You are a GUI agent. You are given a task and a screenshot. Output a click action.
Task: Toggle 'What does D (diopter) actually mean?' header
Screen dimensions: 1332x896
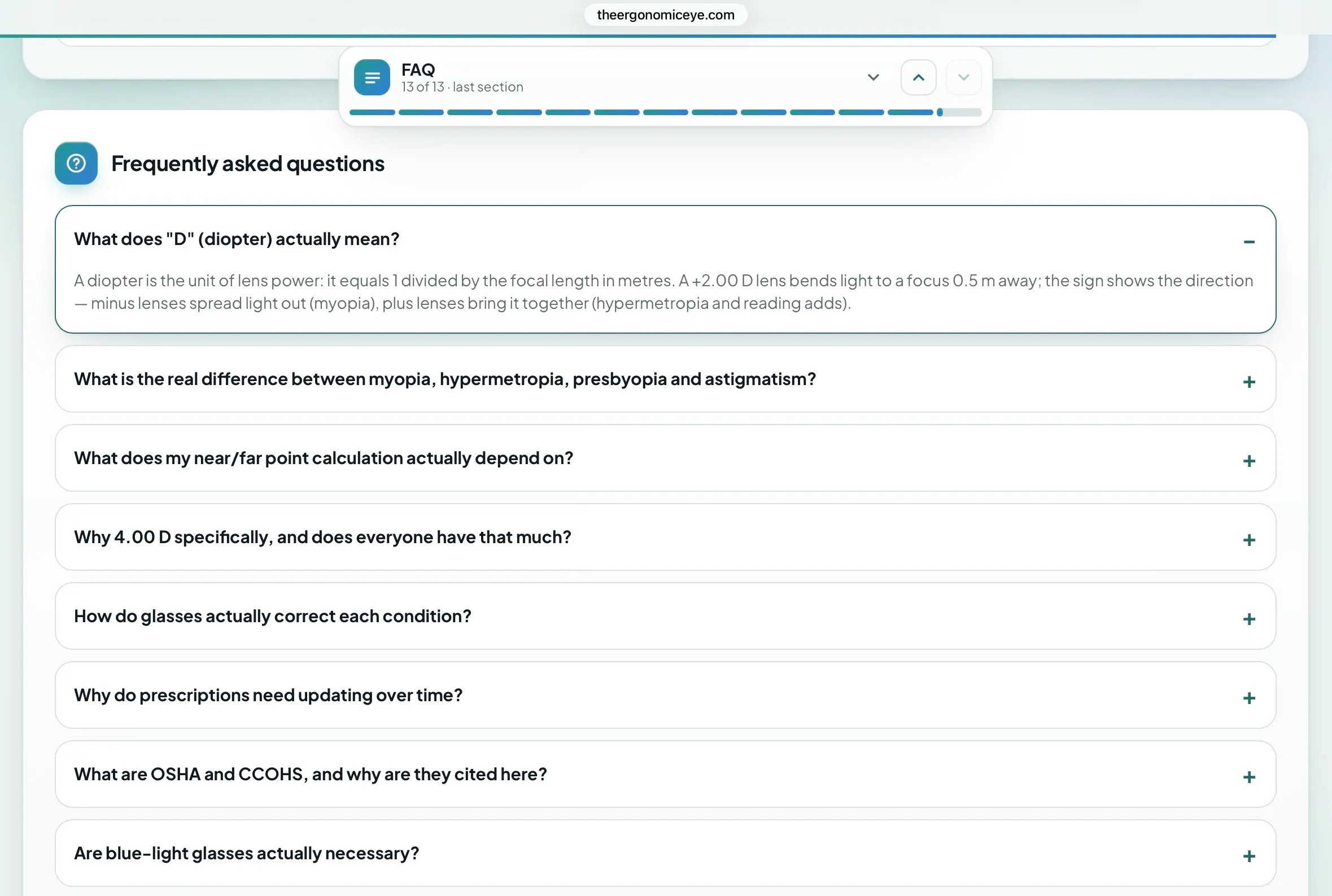[x=665, y=239]
